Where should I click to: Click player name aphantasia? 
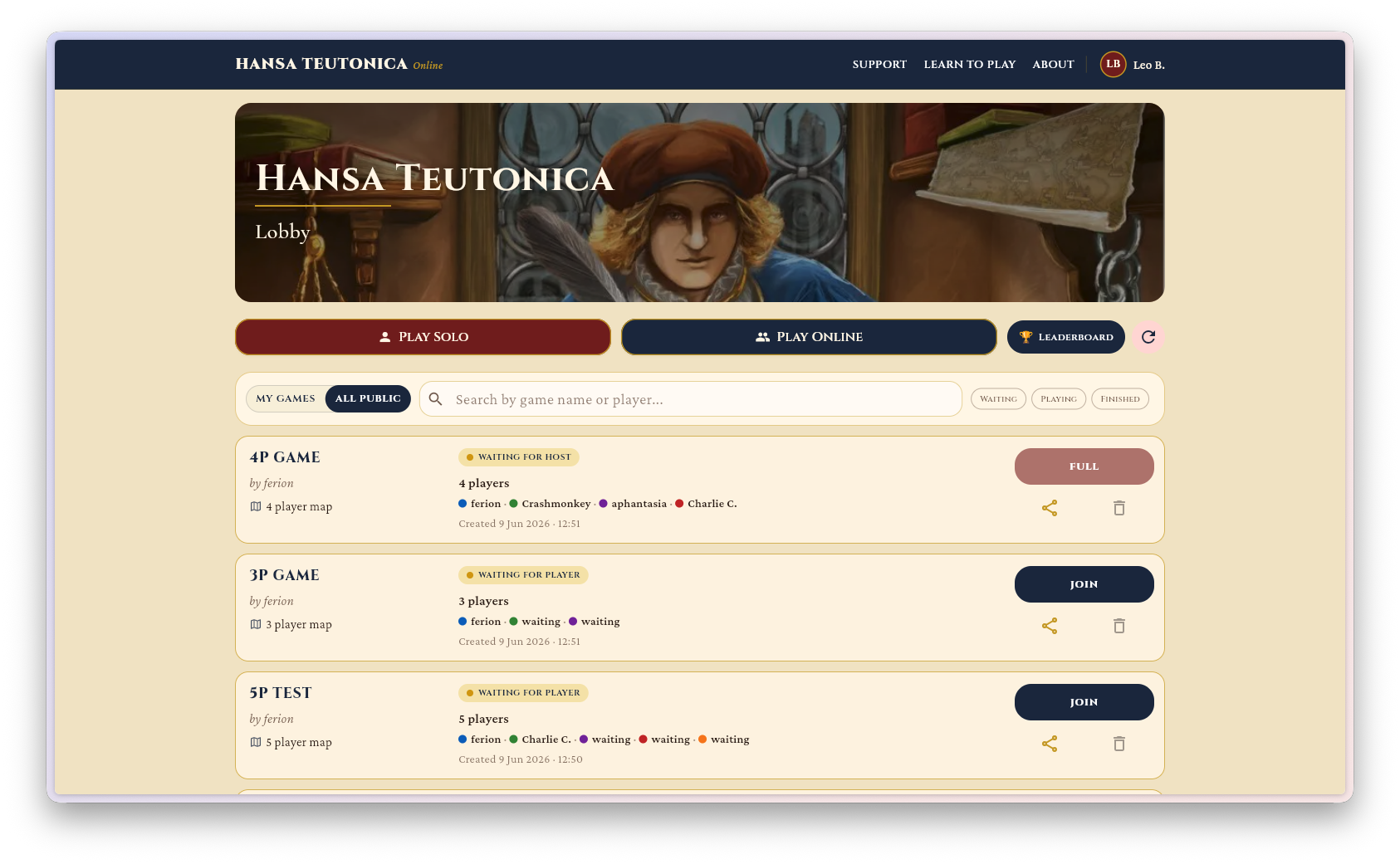coord(639,504)
